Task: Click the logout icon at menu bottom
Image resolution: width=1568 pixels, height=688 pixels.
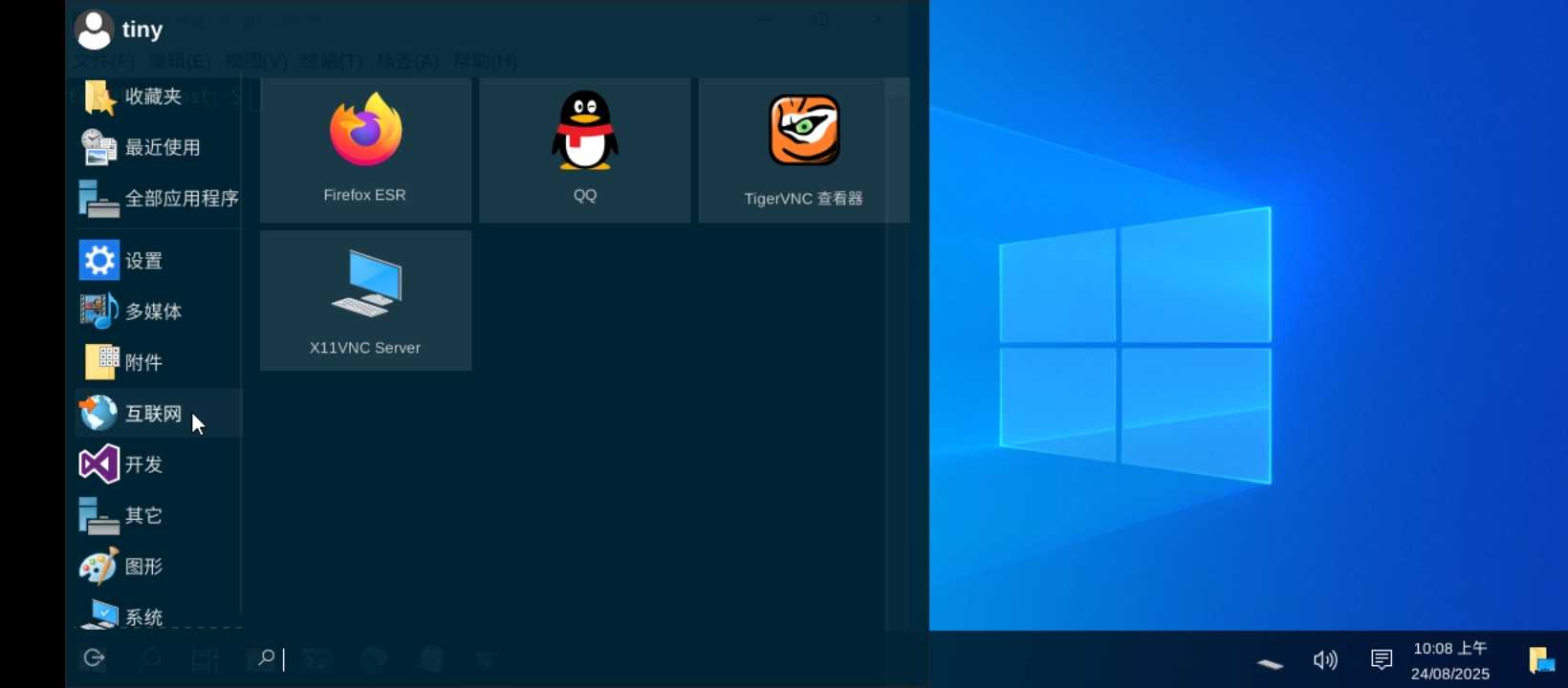Action: 94,657
